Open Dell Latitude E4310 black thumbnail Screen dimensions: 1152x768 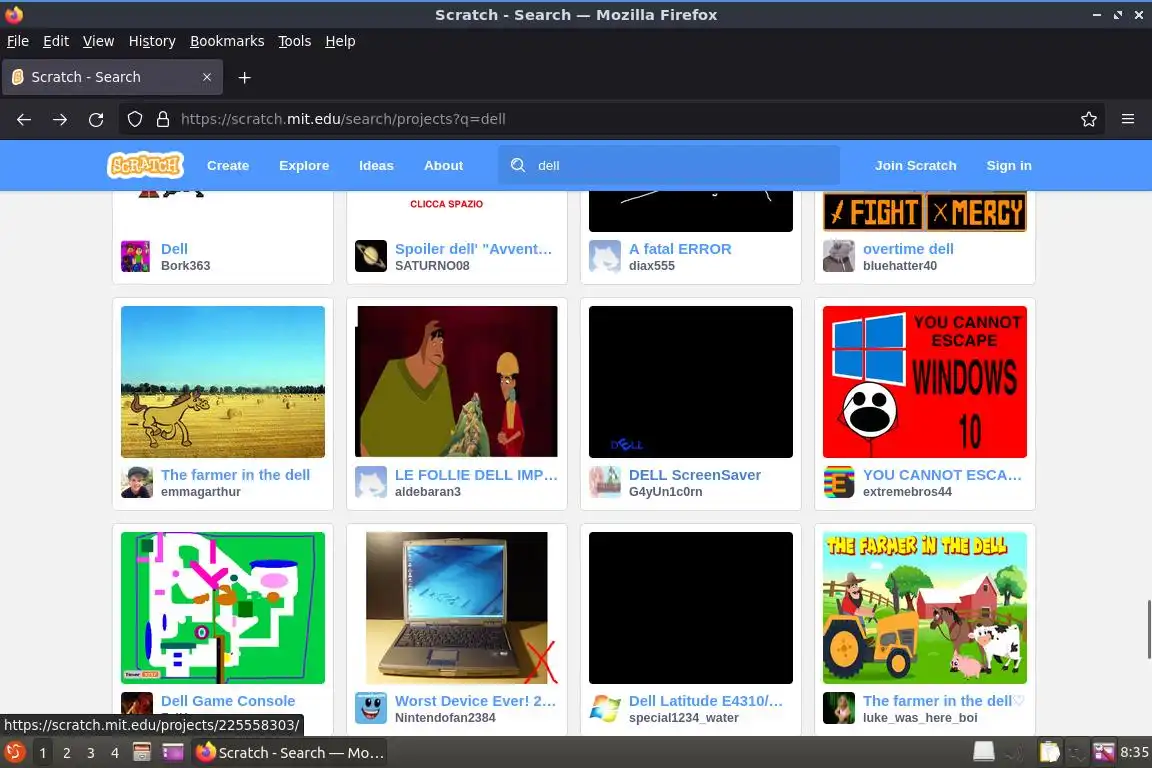pyautogui.click(x=691, y=608)
